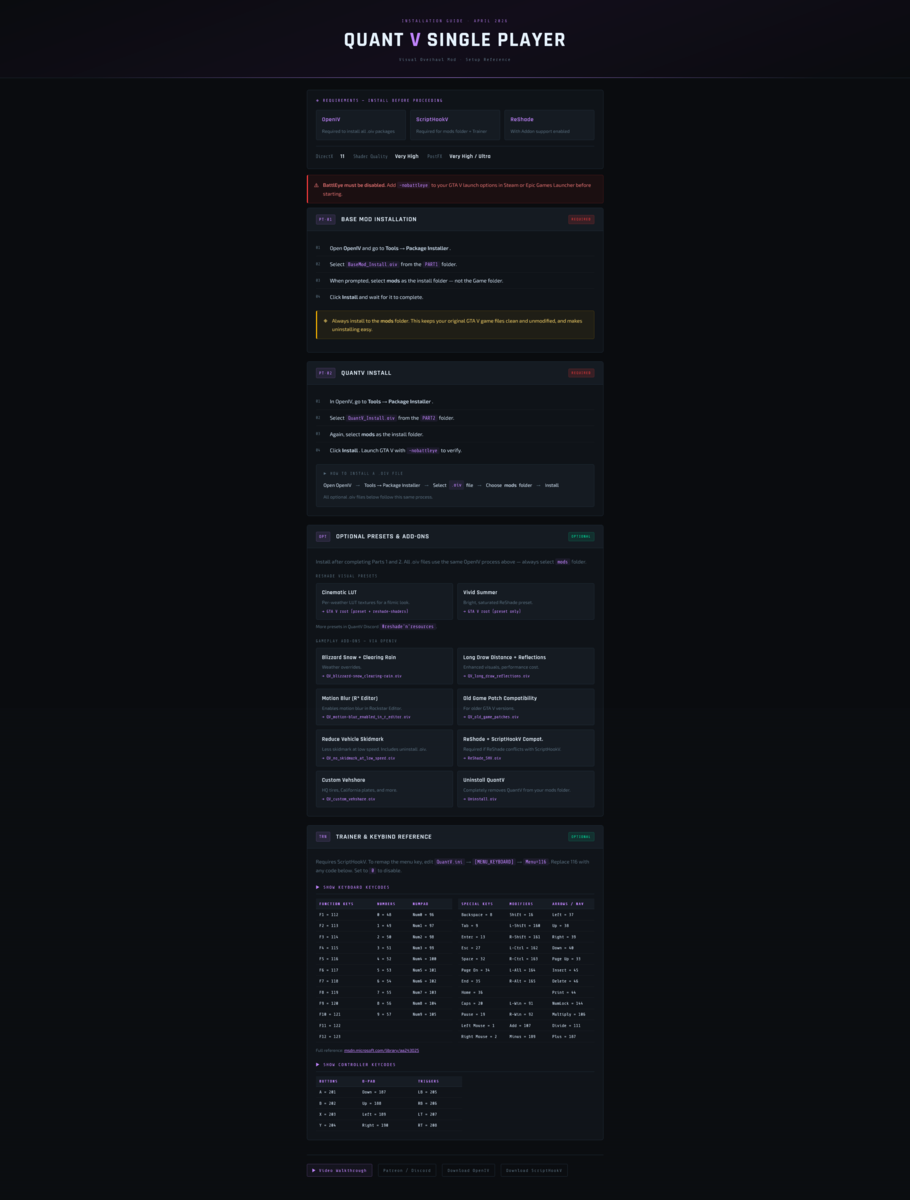Select the OpenIV requirement card
This screenshot has width=910, height=1200.
pos(360,125)
